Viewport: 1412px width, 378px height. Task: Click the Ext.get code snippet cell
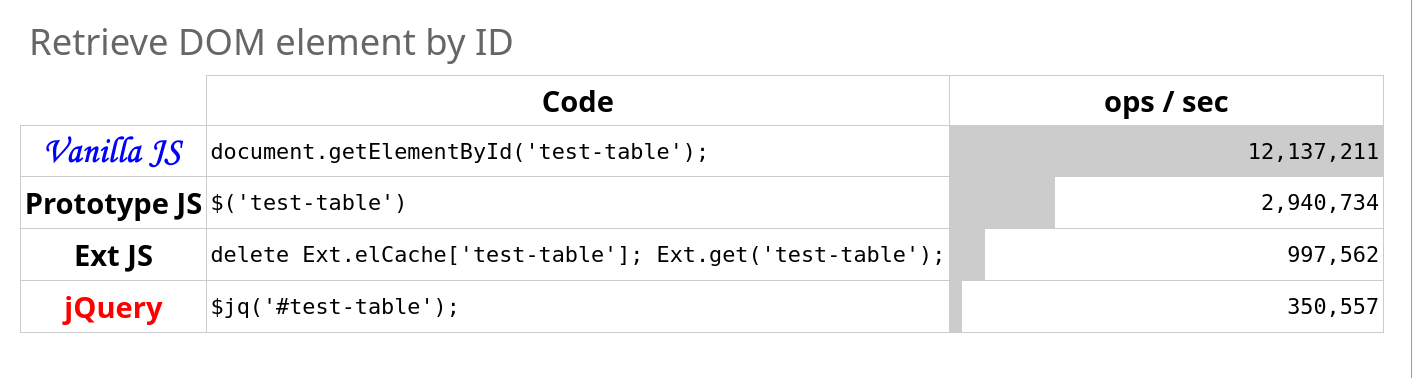[x=578, y=255]
